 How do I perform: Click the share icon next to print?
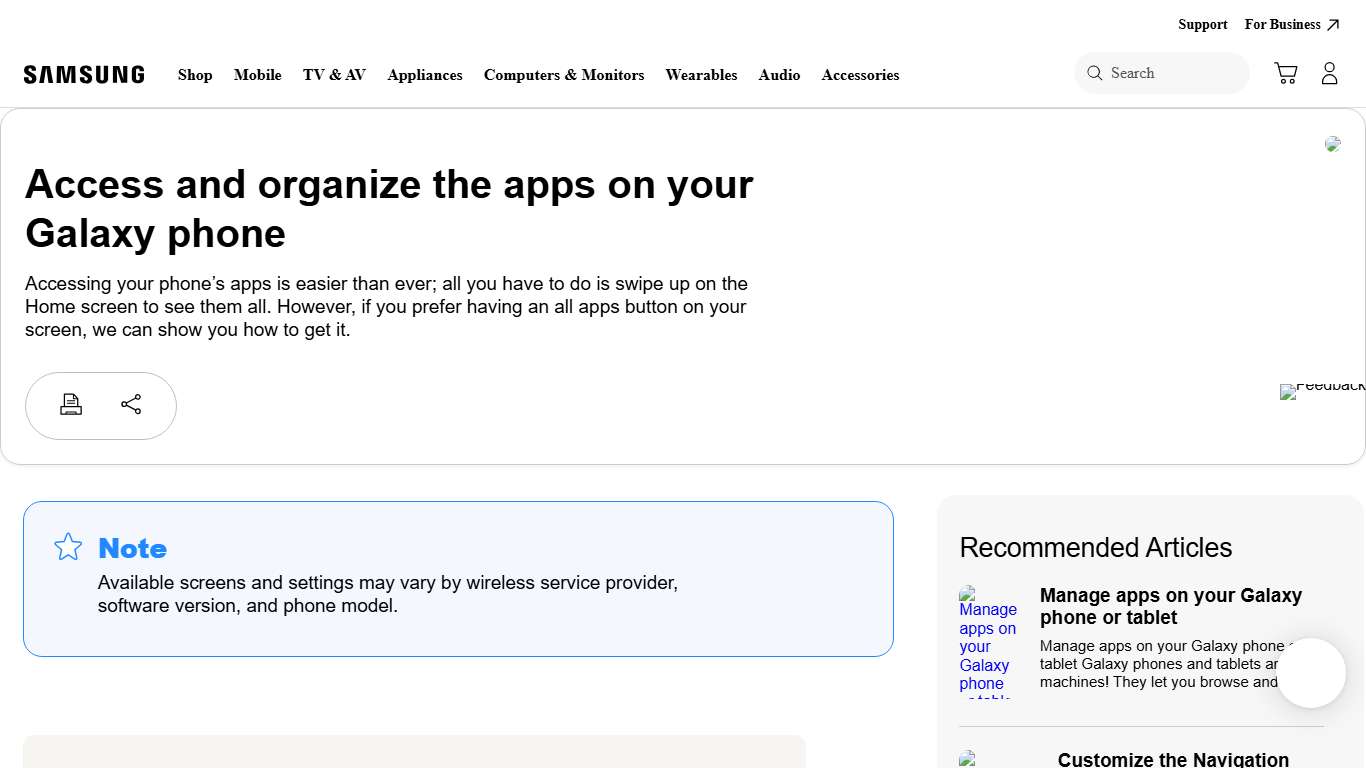[131, 404]
